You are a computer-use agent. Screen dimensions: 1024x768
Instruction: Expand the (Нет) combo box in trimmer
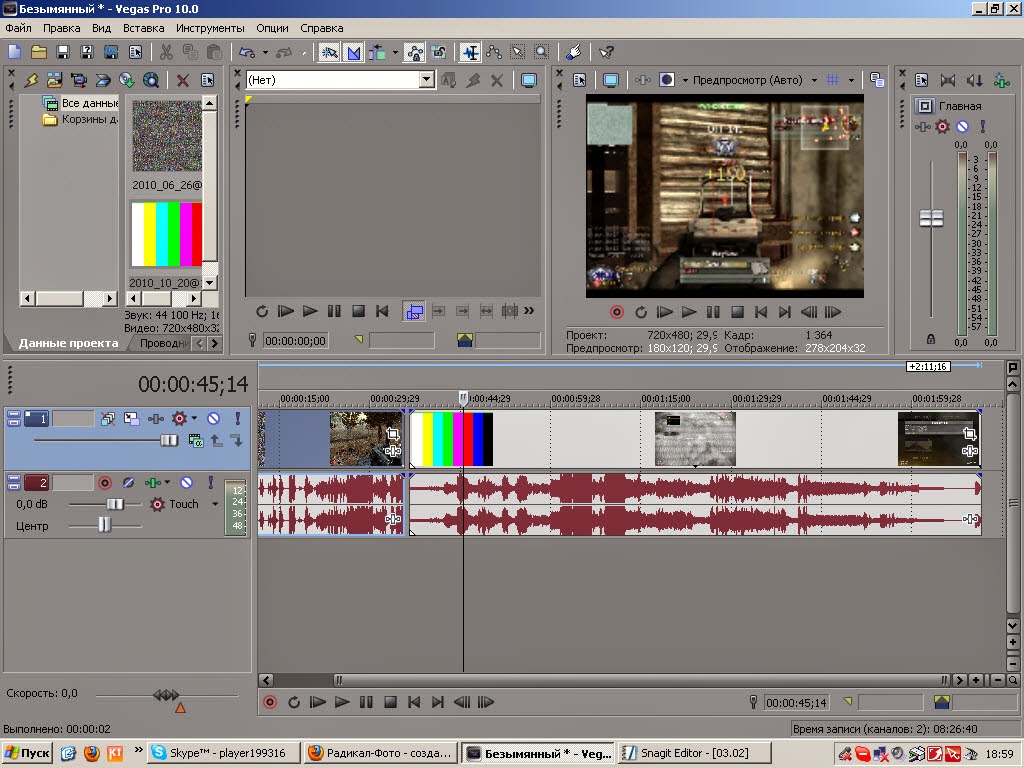pyautogui.click(x=426, y=80)
